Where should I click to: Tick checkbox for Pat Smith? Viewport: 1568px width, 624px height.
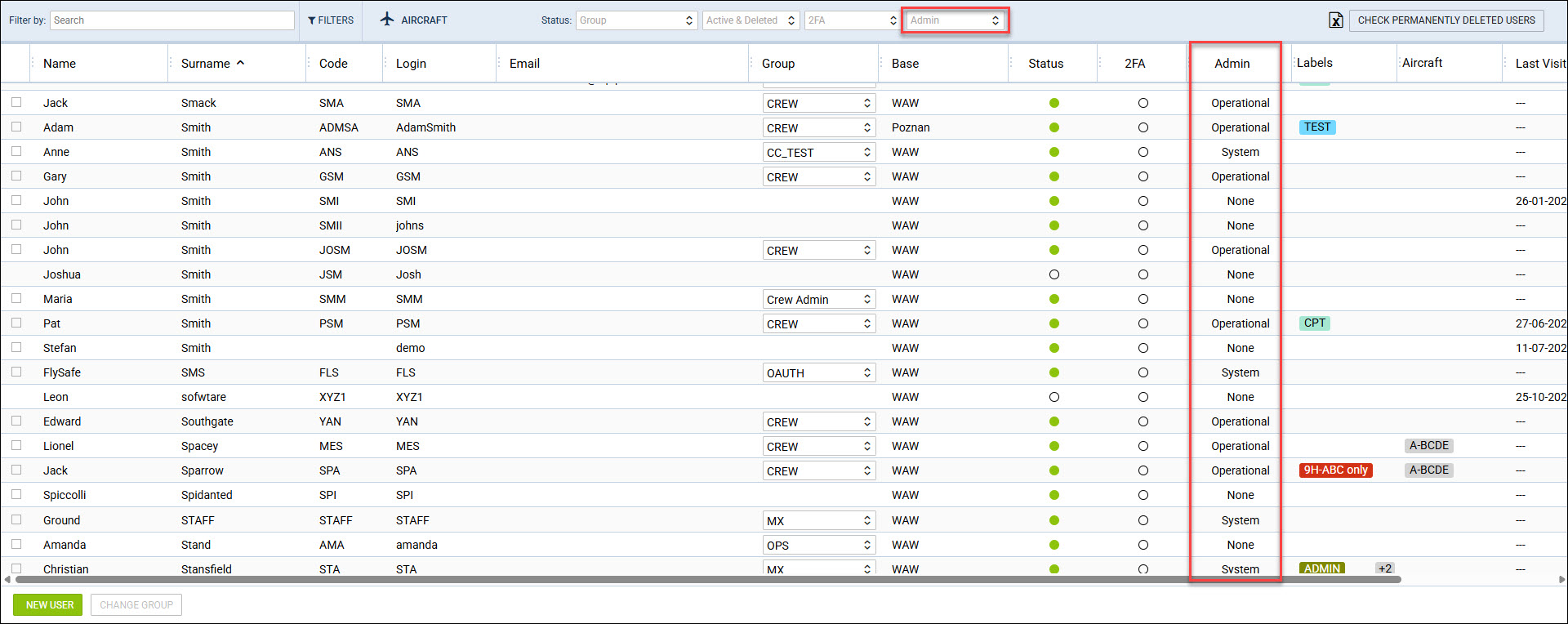16,323
